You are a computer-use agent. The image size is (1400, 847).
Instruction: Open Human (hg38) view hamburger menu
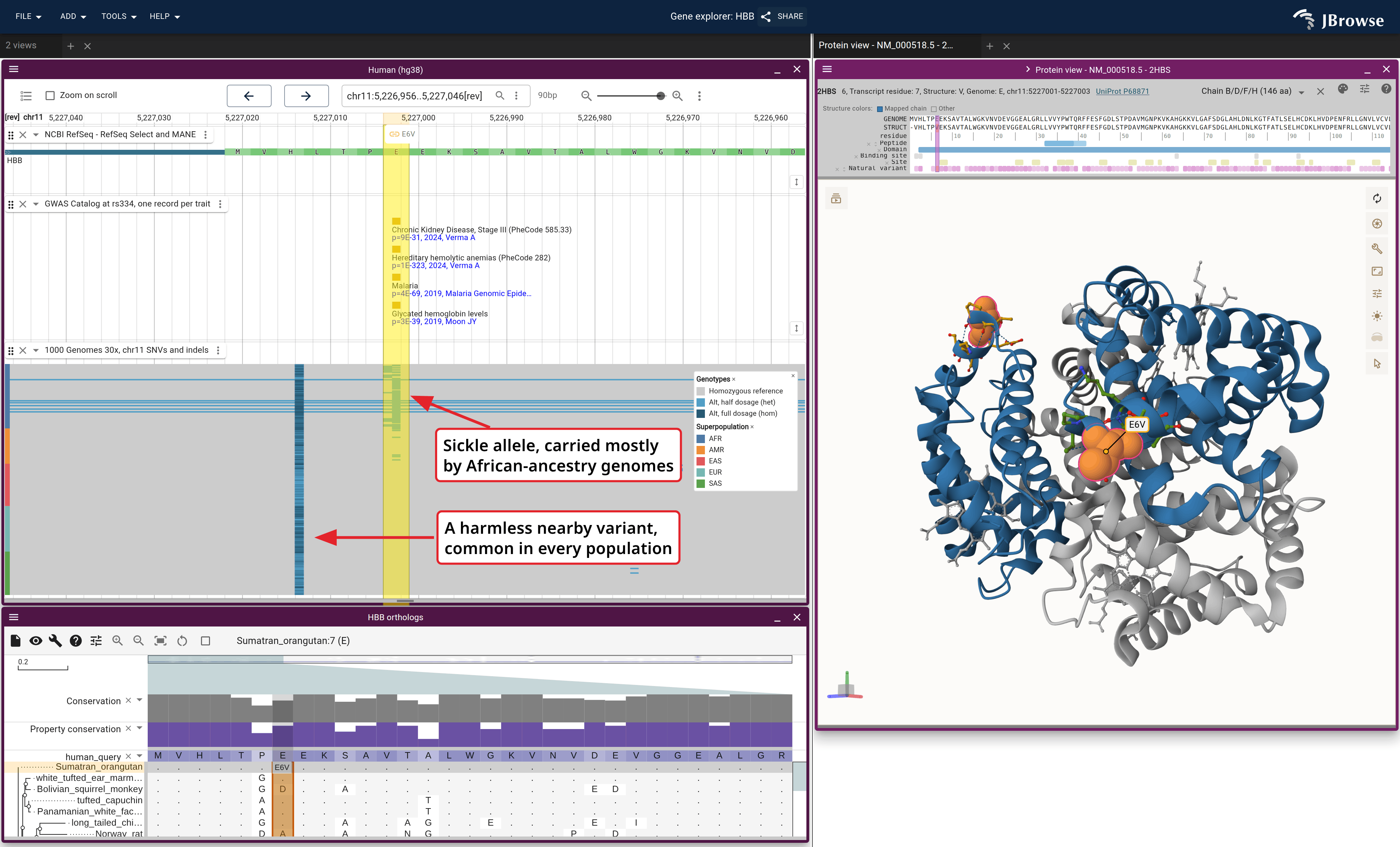(x=14, y=69)
